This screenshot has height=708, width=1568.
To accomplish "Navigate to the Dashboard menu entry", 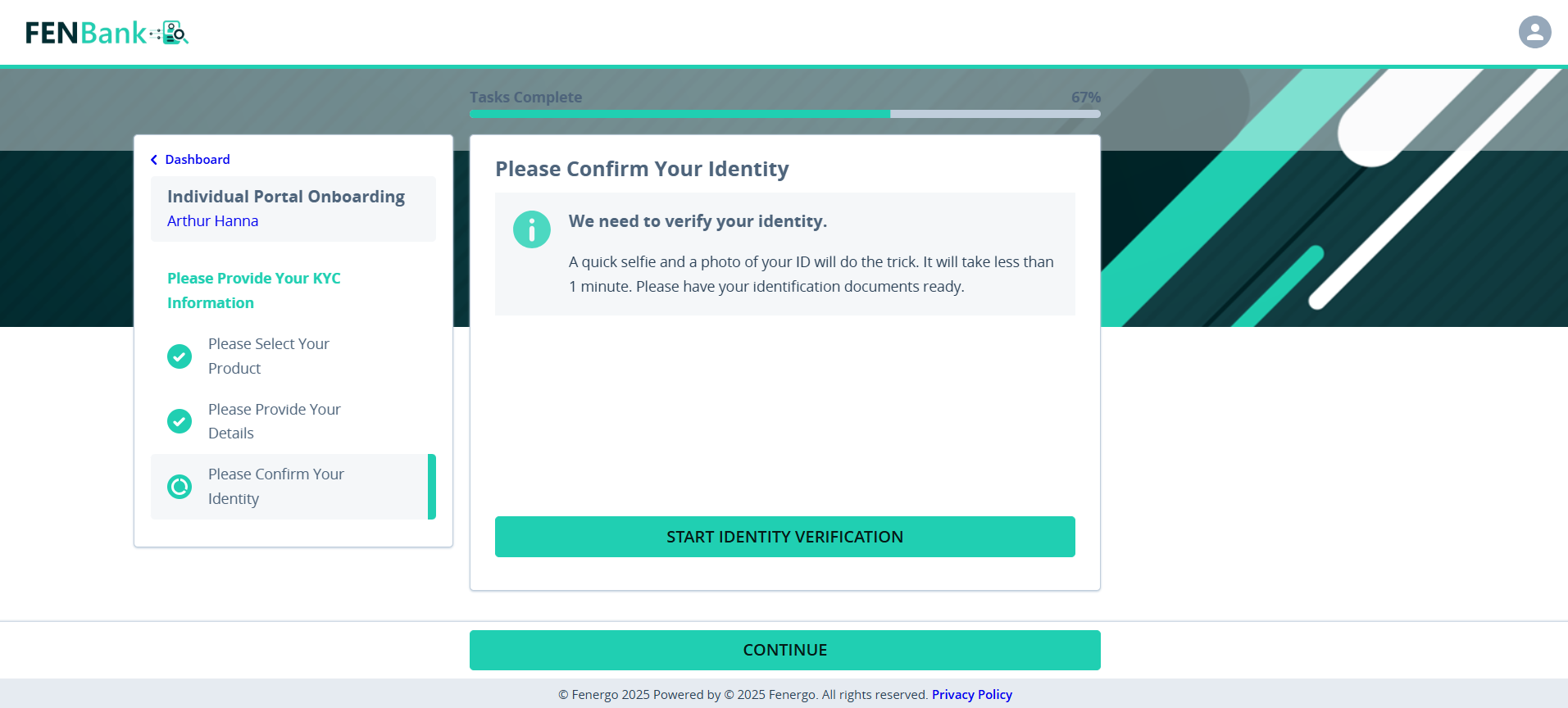I will (x=197, y=159).
